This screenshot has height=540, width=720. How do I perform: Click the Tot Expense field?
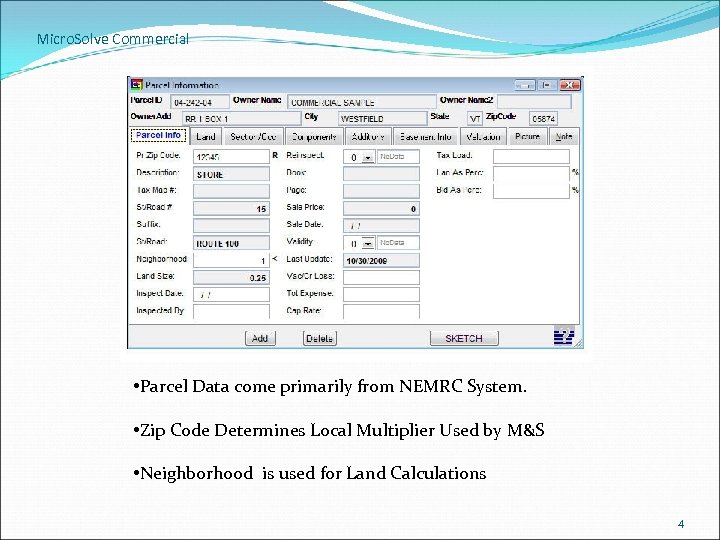[381, 294]
